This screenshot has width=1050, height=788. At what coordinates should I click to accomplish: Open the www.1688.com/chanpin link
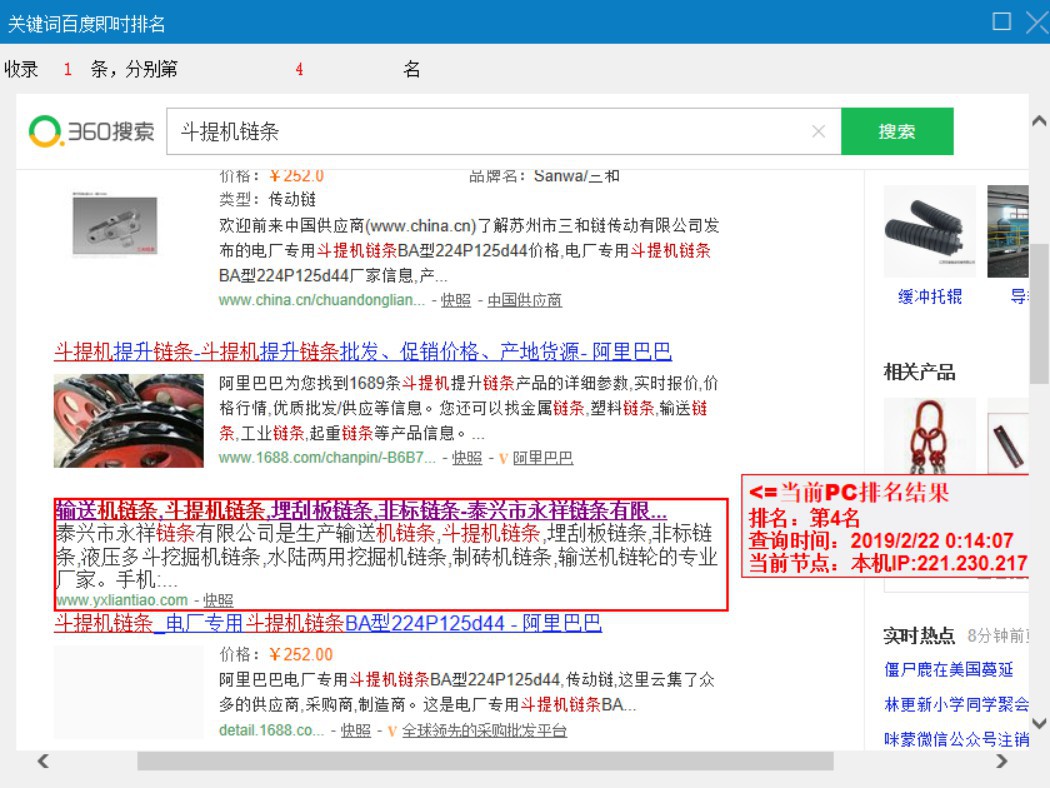point(327,458)
